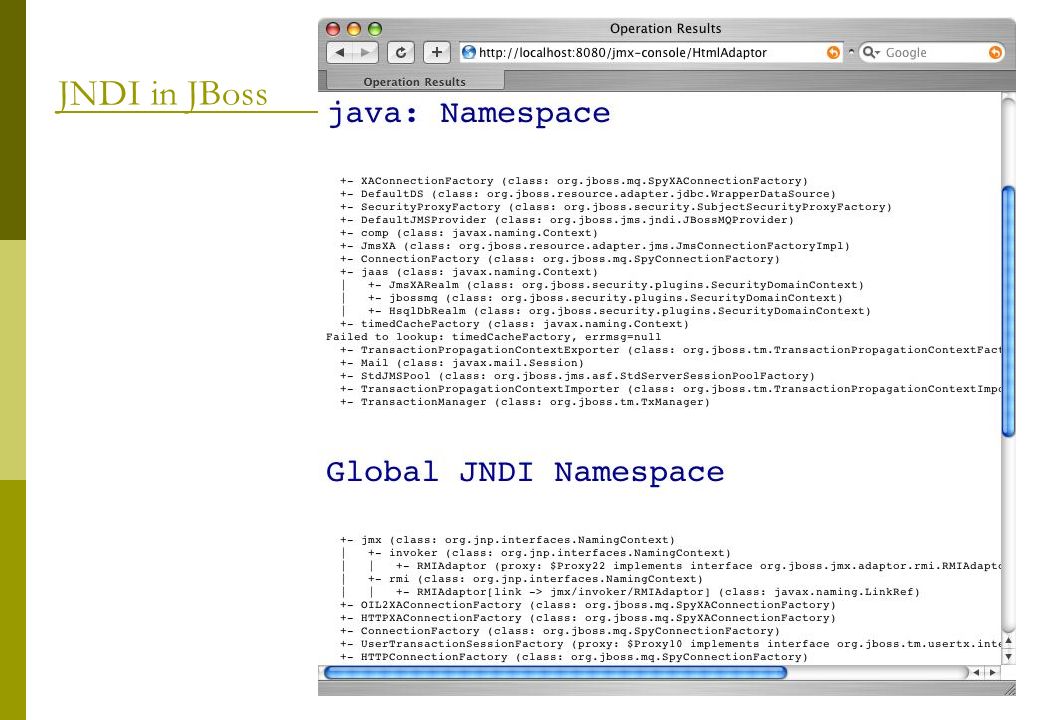Click the window resize grip corner
This screenshot has width=1040, height=720.
[1008, 688]
